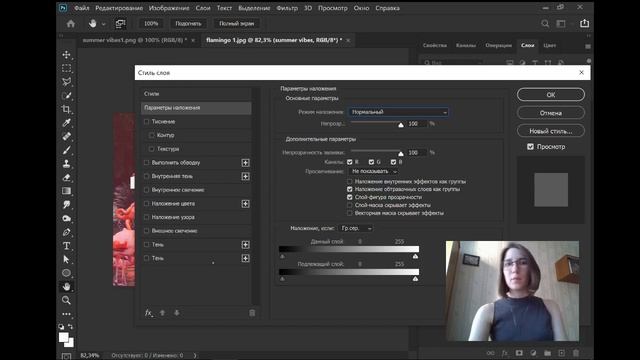640x360 pixels.
Task: Select Параметры наложения in styles list
Action: click(x=196, y=108)
